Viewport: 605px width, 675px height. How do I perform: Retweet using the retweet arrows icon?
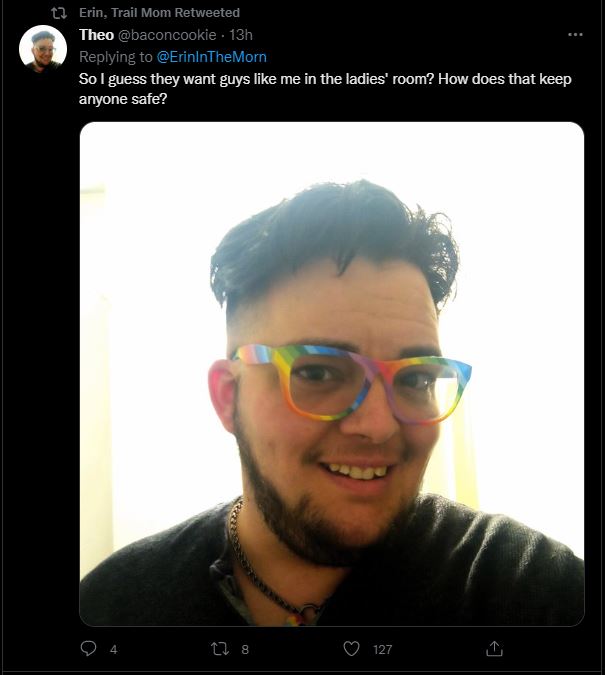tap(220, 649)
